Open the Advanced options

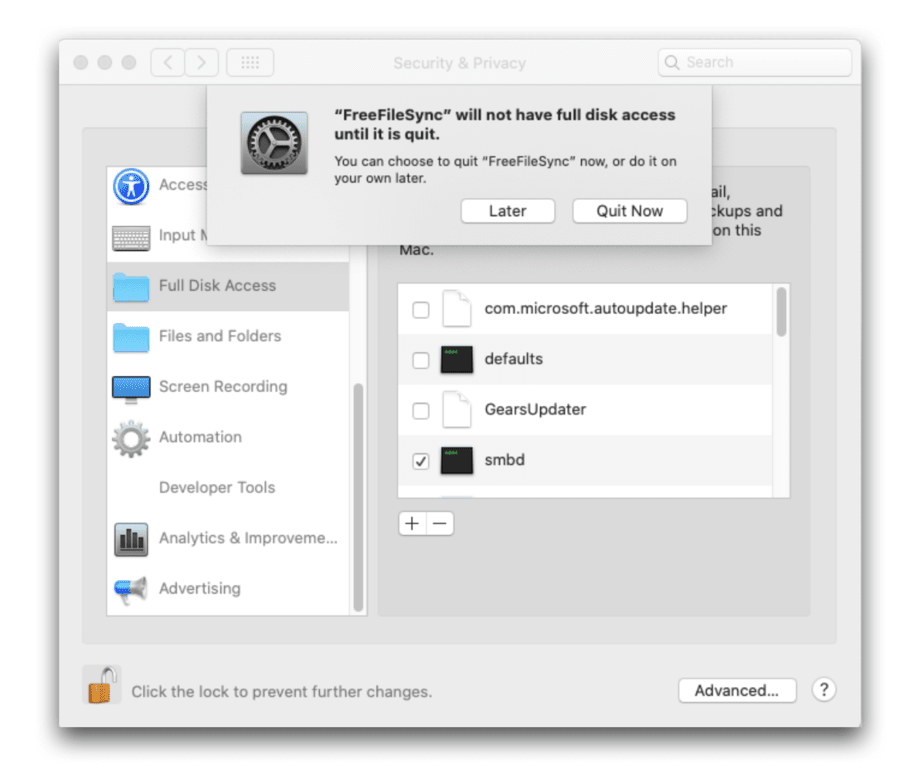click(737, 690)
